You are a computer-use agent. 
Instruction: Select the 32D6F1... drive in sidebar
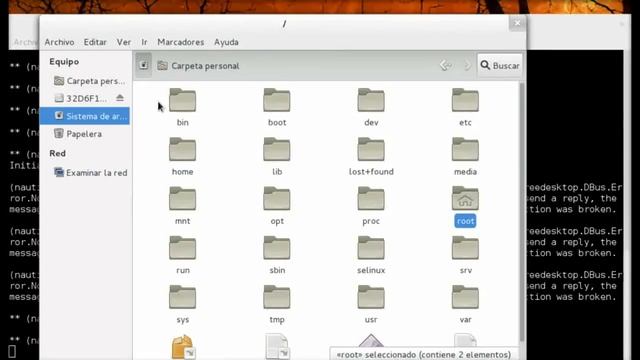[x=80, y=98]
